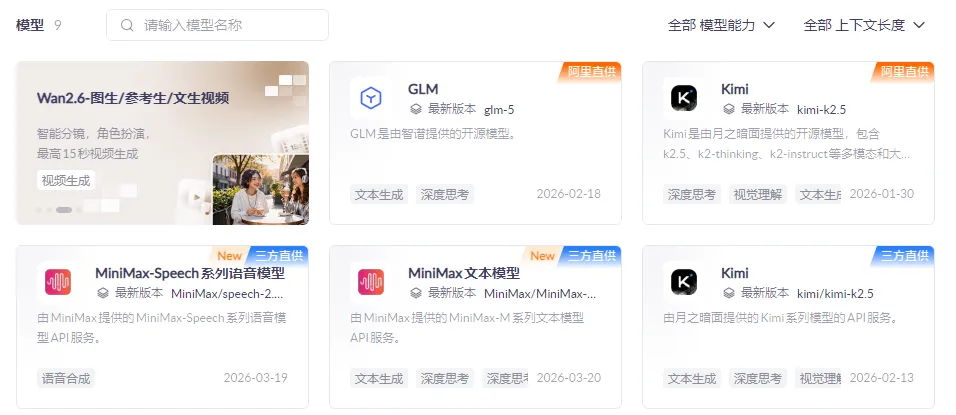Open the Wan2.6 video generation banner
This screenshot has width=956, height=415.
(x=162, y=143)
